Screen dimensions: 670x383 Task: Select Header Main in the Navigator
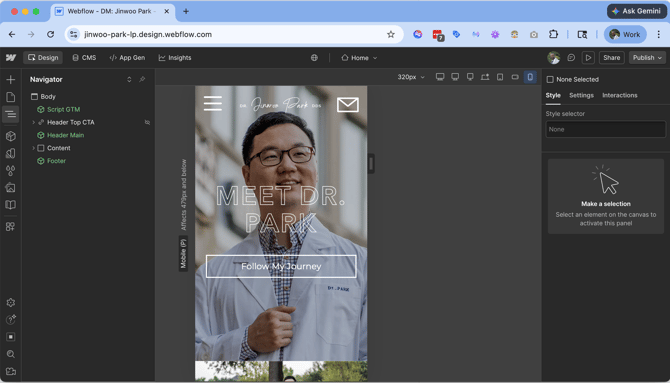point(65,135)
